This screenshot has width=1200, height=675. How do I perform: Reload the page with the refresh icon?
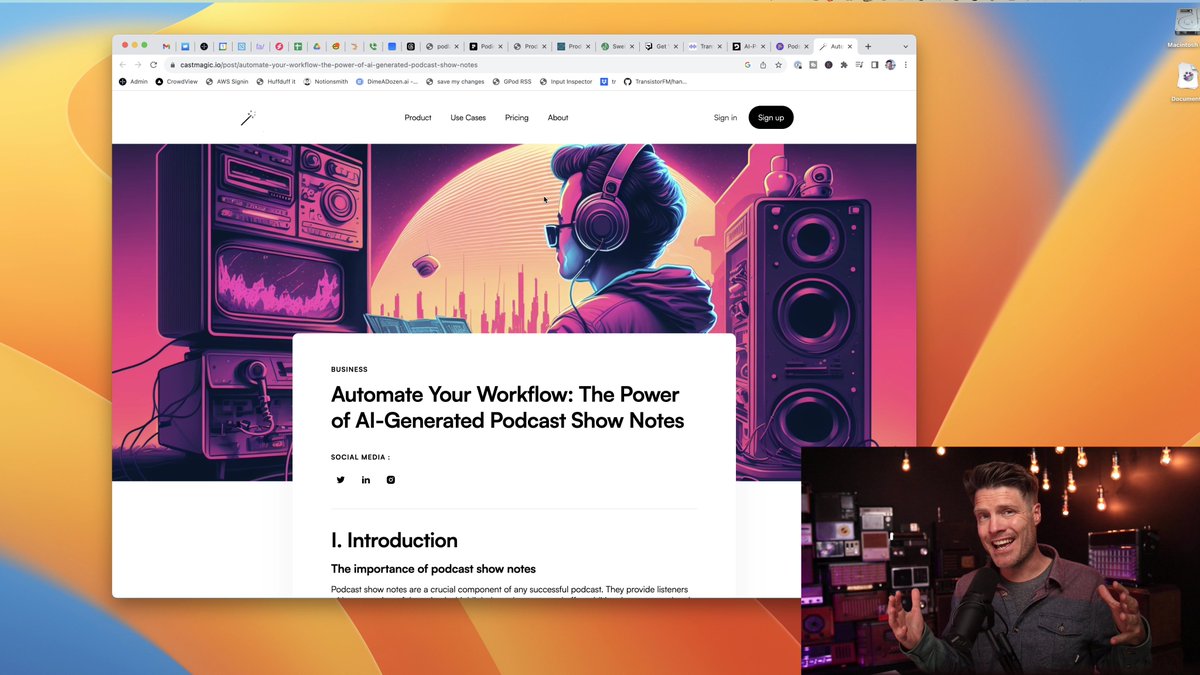(x=153, y=65)
